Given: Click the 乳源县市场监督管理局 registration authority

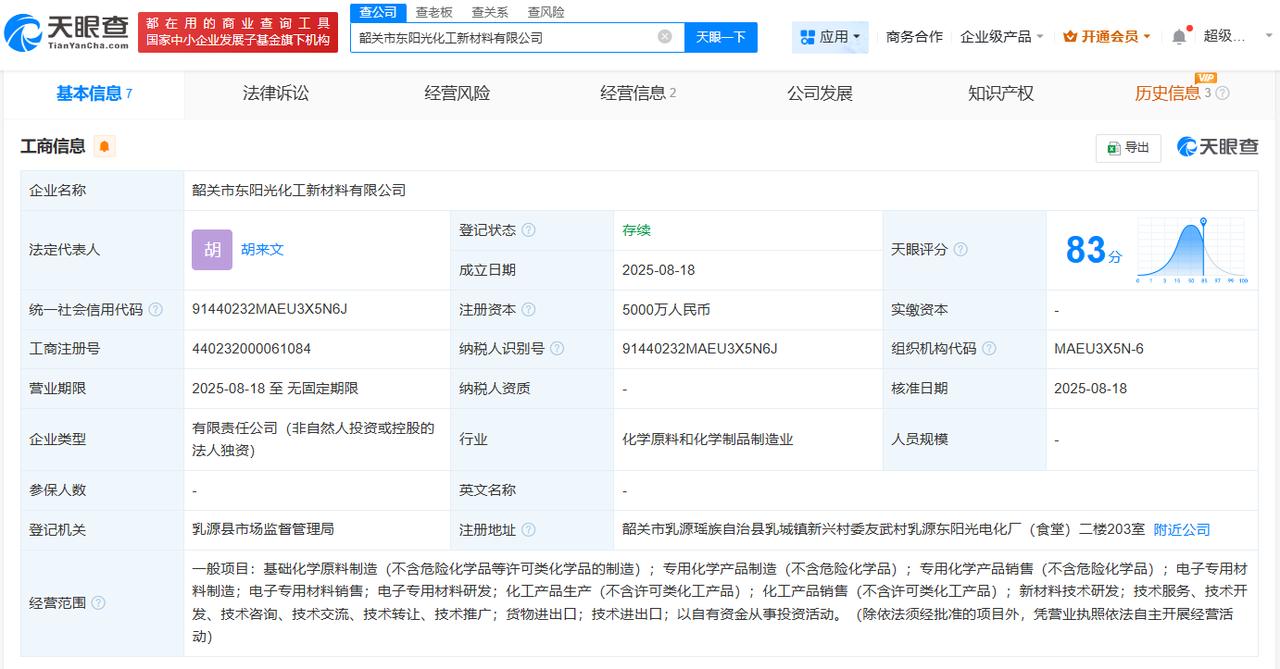Looking at the screenshot, I should coord(263,530).
